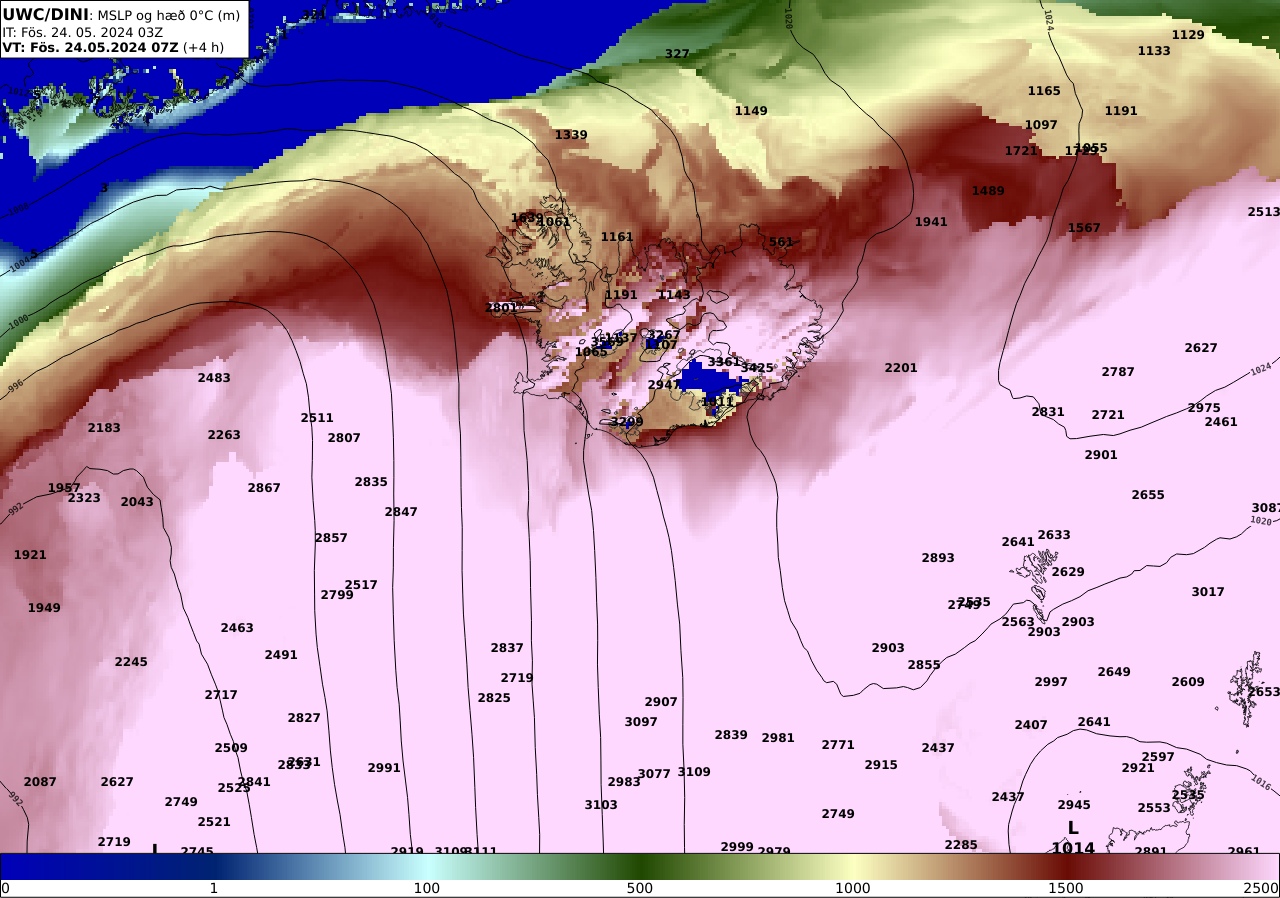1280x898 pixels.
Task: Click the freezing level value 2997
Action: (1051, 682)
